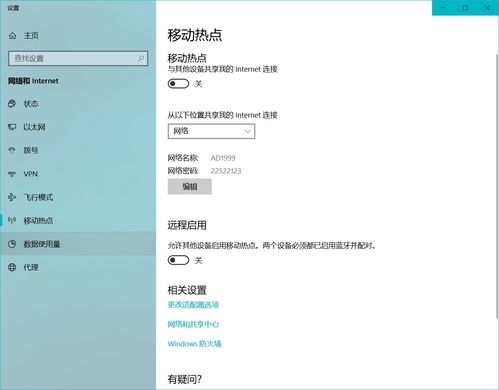The width and height of the screenshot is (499, 390).
Task: Click the 编辑 button
Action: tap(190, 186)
